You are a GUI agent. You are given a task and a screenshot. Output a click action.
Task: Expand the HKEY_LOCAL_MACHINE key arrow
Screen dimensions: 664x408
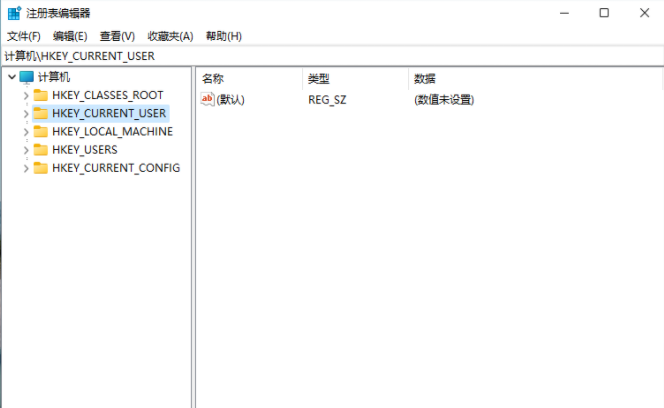(x=26, y=132)
